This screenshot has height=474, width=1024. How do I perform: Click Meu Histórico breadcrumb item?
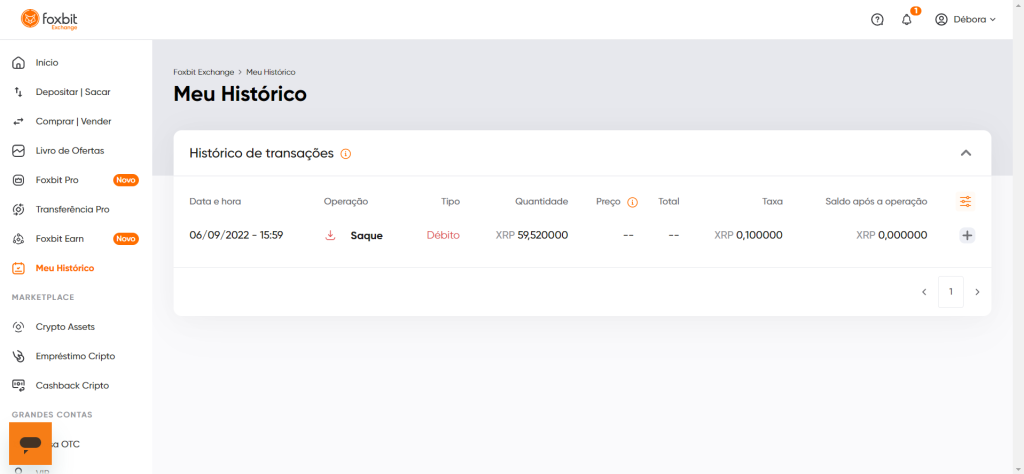point(271,72)
